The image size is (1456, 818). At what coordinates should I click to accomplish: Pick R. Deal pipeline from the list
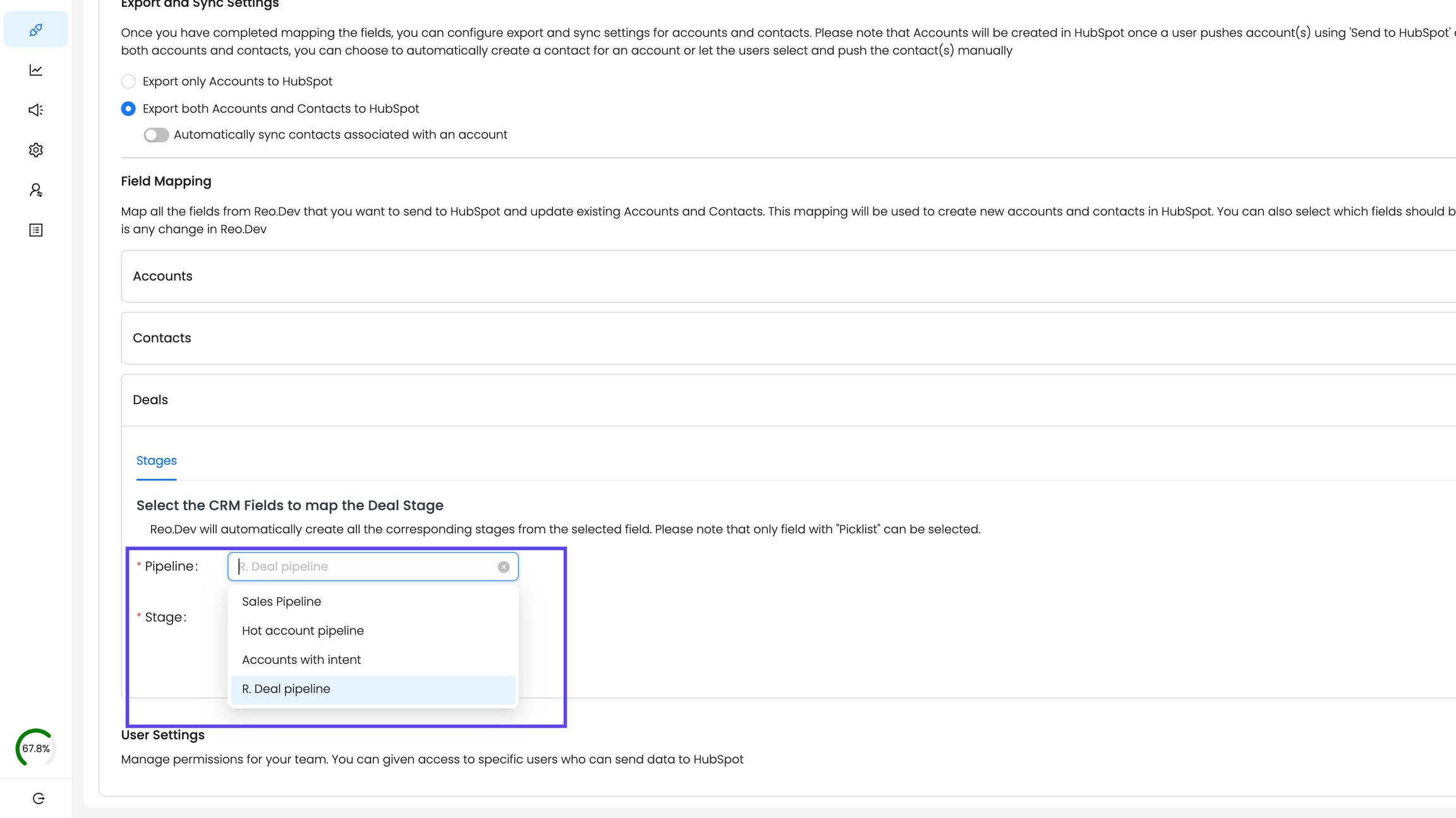tap(286, 689)
